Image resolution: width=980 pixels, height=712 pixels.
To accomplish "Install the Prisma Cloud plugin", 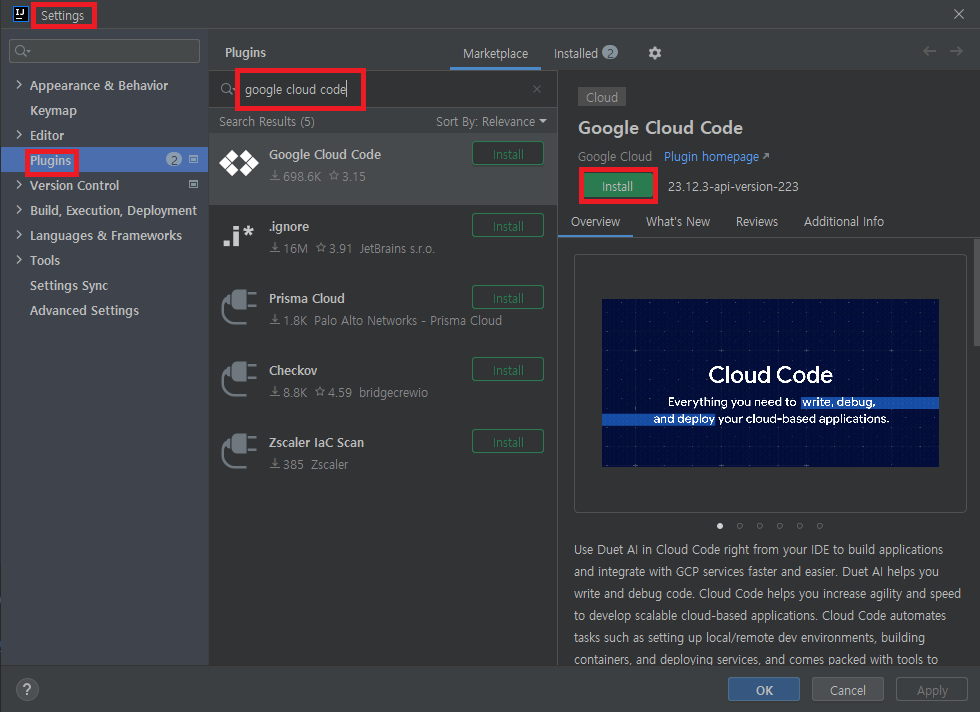I will click(508, 298).
